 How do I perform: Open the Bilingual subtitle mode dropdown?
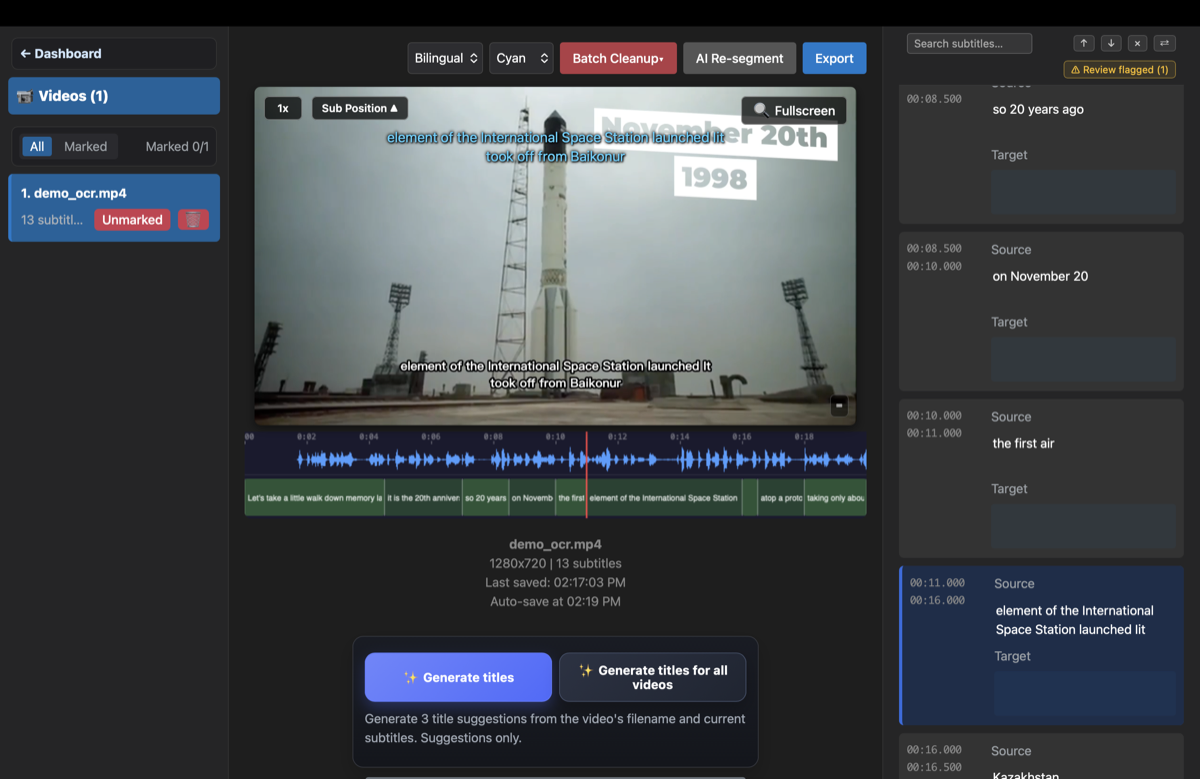445,58
